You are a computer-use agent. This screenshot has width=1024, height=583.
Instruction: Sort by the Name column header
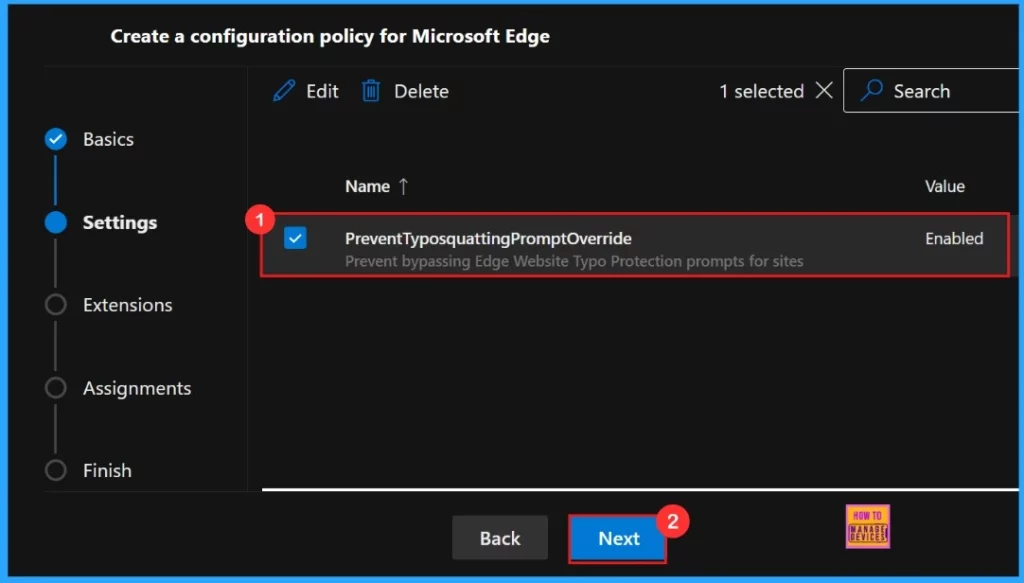[x=368, y=187]
